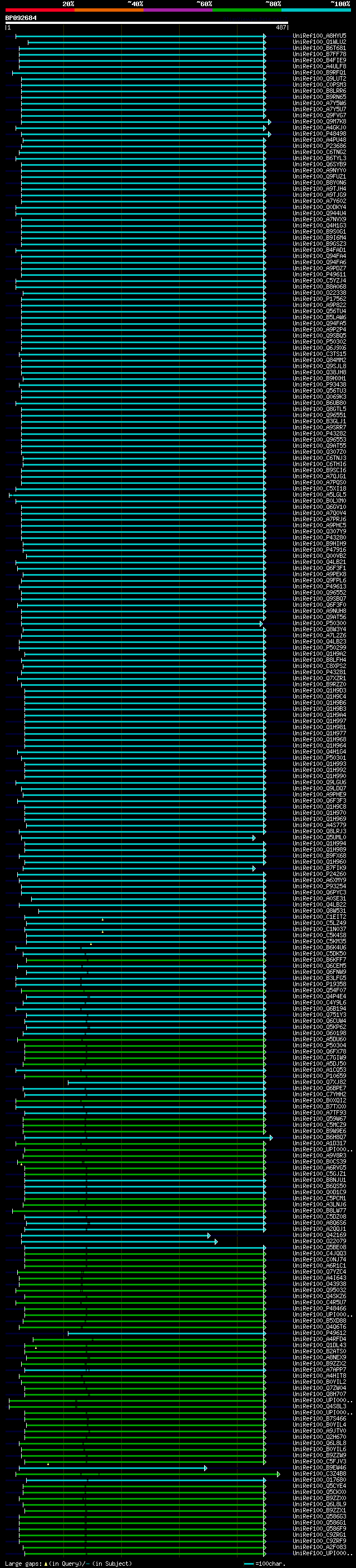Open hit UniRef100_Q59W67
This screenshot has height=1568, width=356.
(x=319, y=1118)
